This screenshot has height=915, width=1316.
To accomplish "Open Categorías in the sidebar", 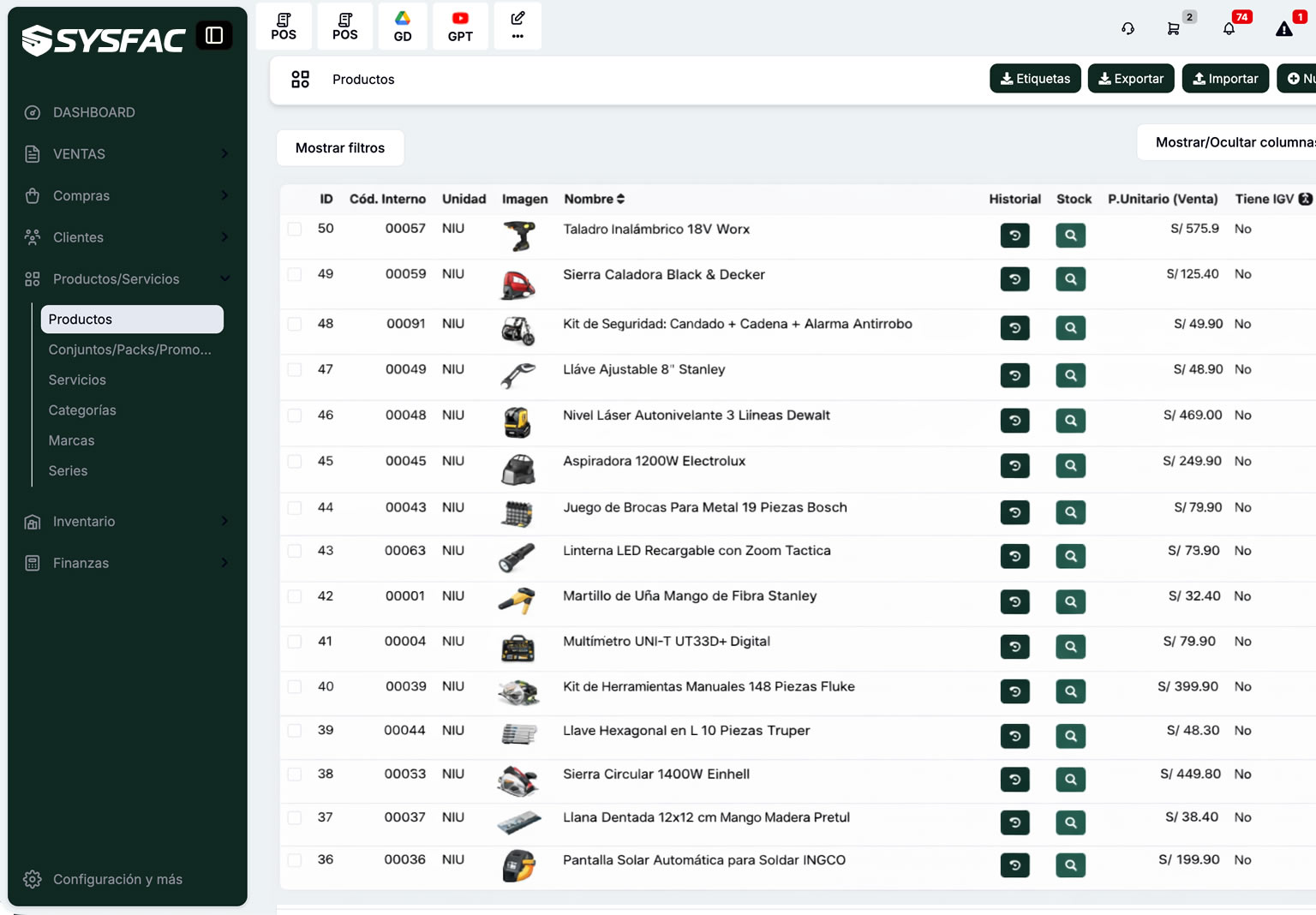I will click(x=82, y=410).
